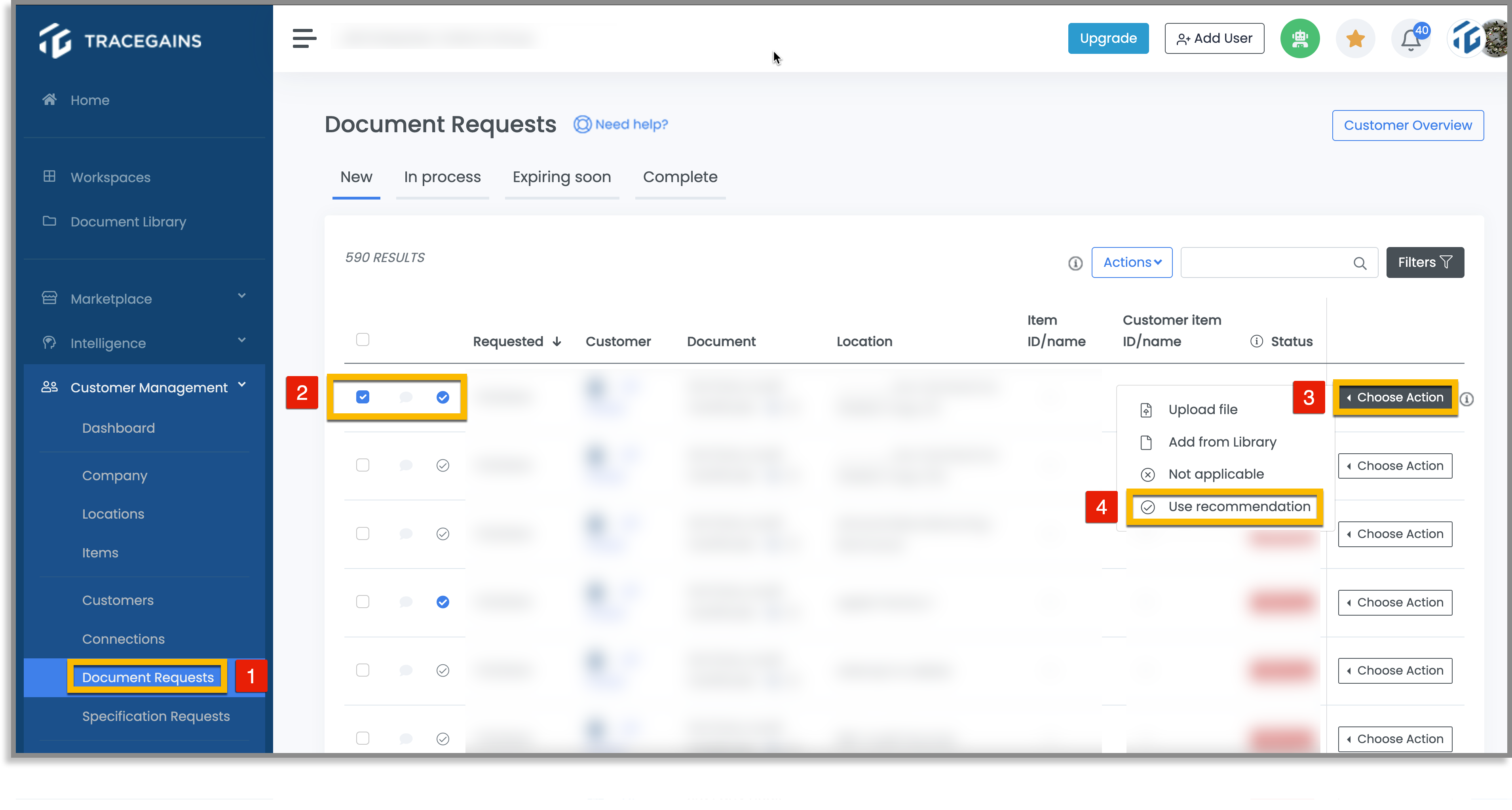This screenshot has height=810, width=1512.
Task: Open Choose Action in fourth row
Action: (x=1394, y=602)
